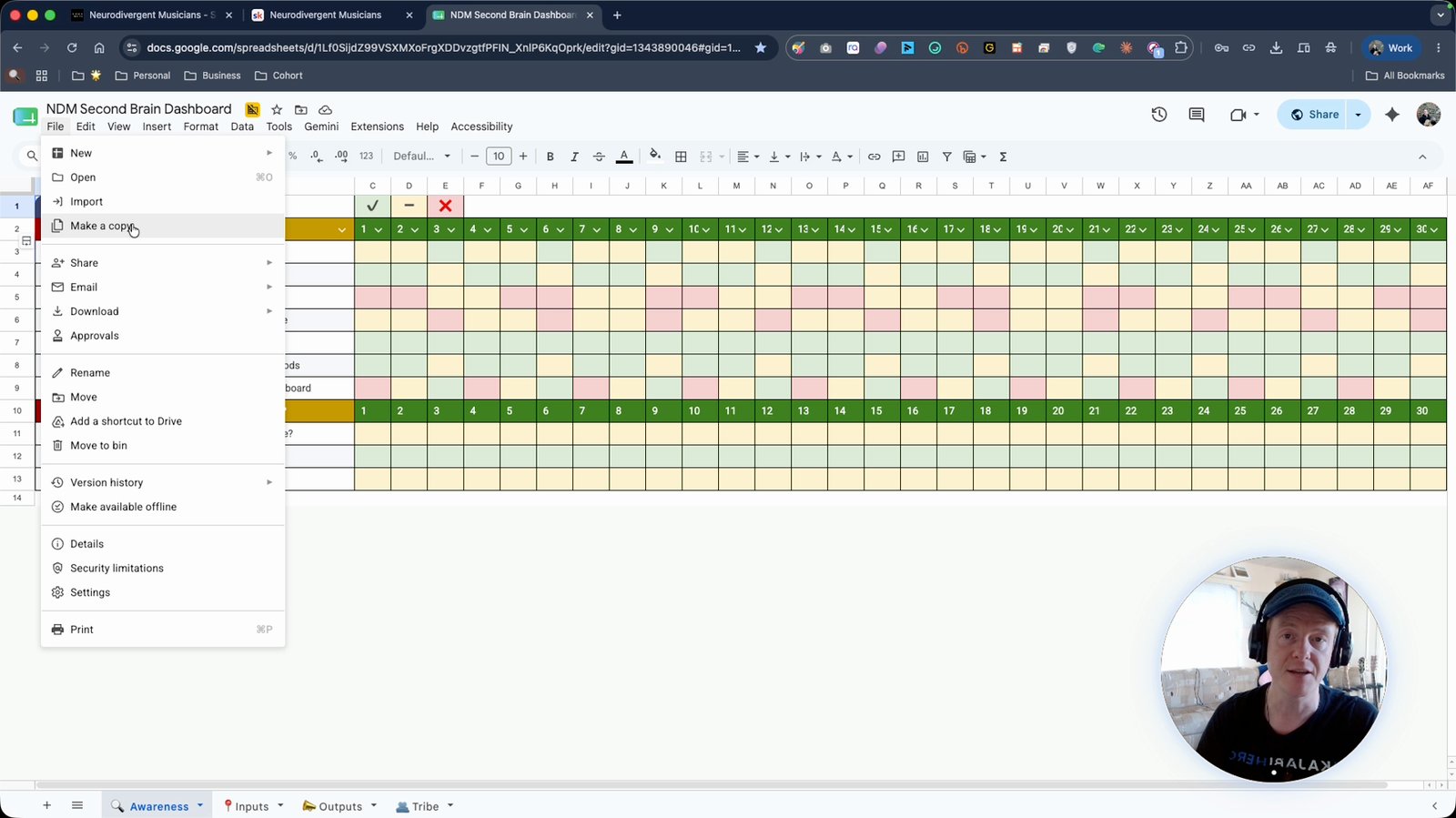Switch to the Outputs sheet tab

[x=339, y=806]
